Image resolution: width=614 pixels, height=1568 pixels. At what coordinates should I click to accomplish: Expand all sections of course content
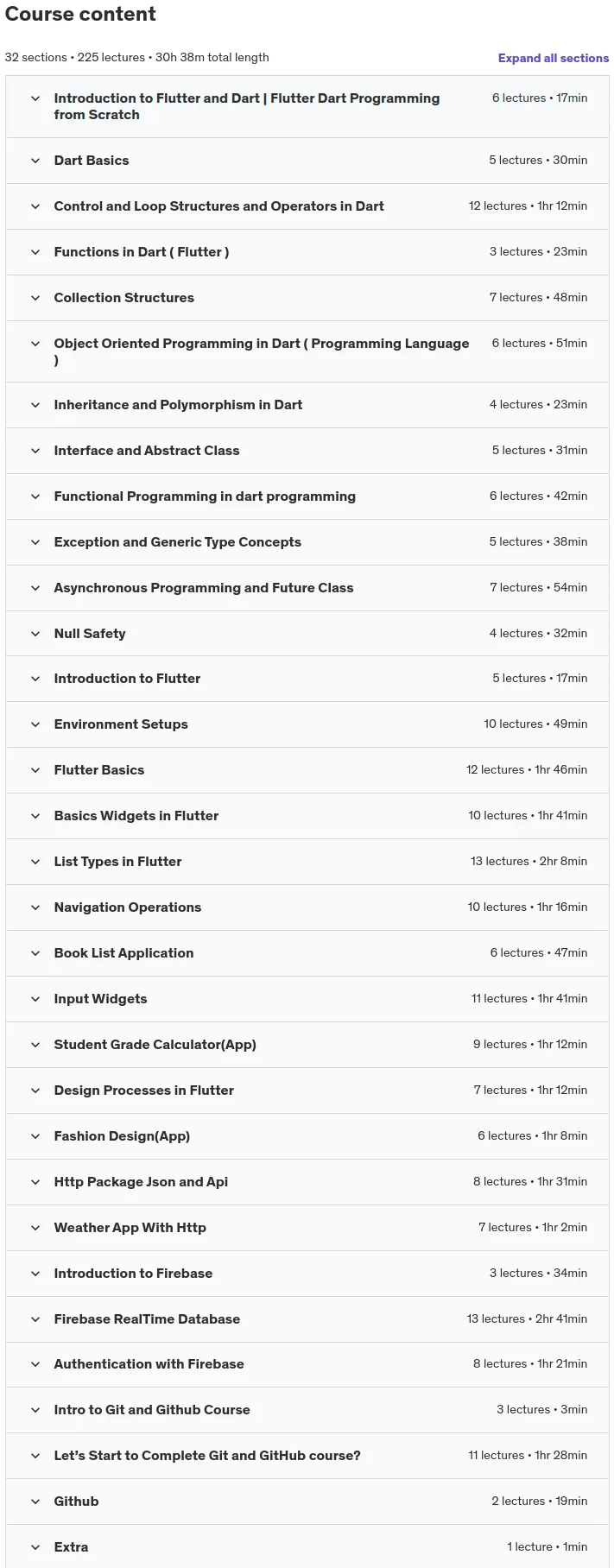(553, 58)
